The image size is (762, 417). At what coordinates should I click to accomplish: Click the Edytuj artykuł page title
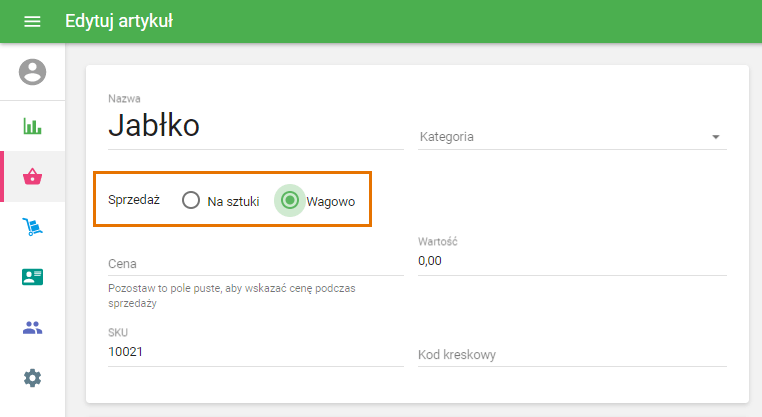coord(119,21)
